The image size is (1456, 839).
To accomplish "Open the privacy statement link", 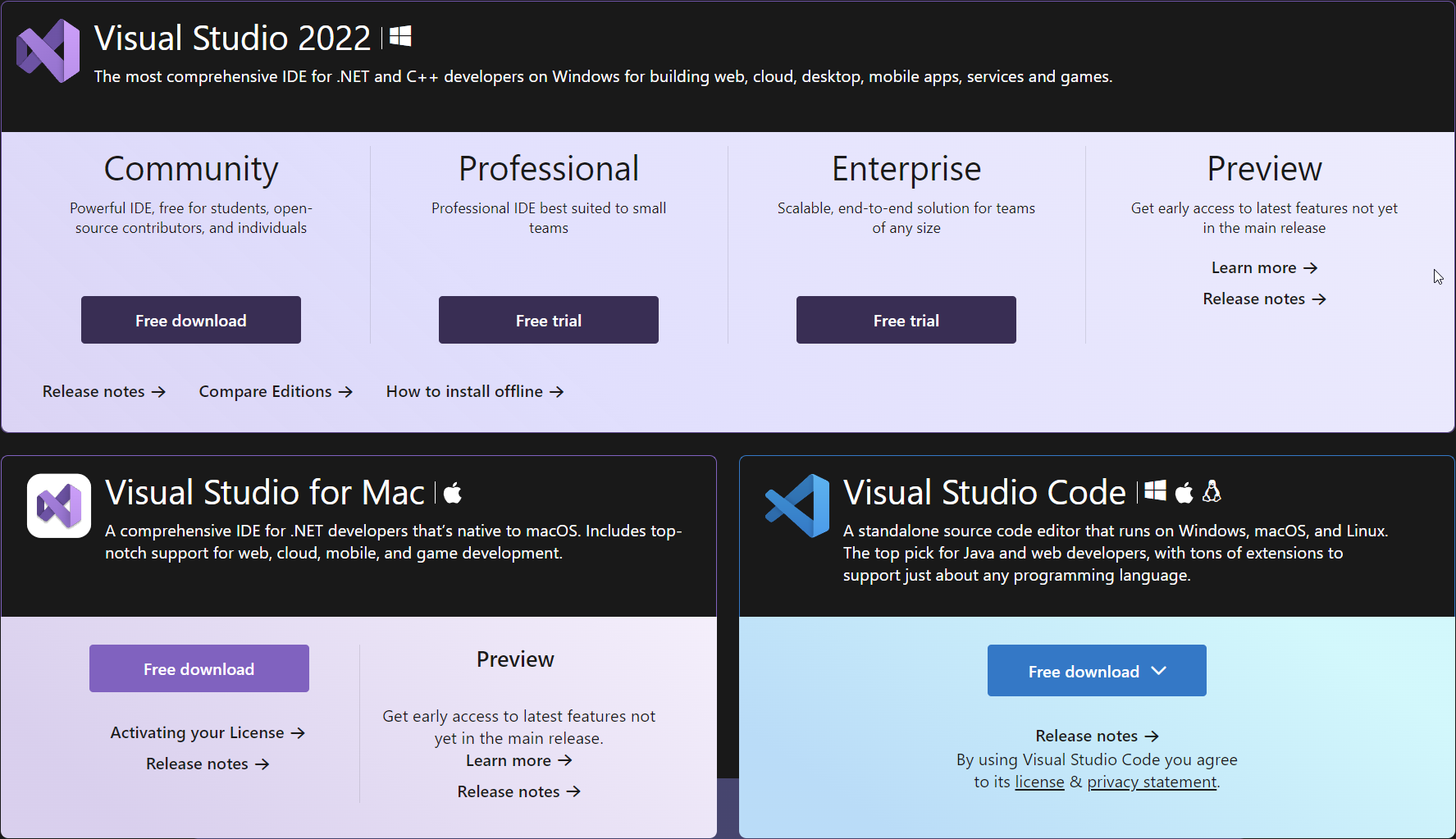I will pos(1152,782).
